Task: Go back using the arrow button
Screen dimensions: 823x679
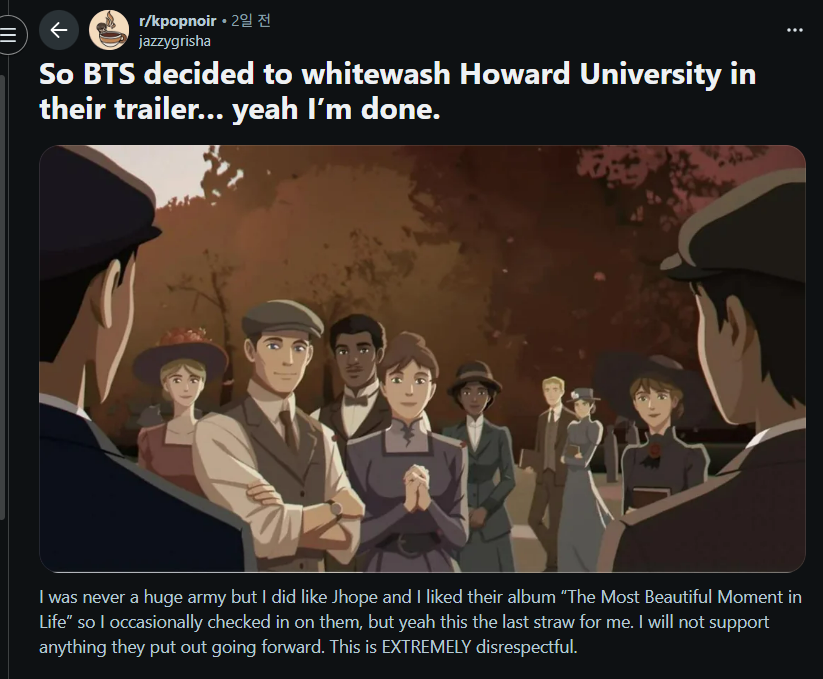Action: [x=59, y=30]
